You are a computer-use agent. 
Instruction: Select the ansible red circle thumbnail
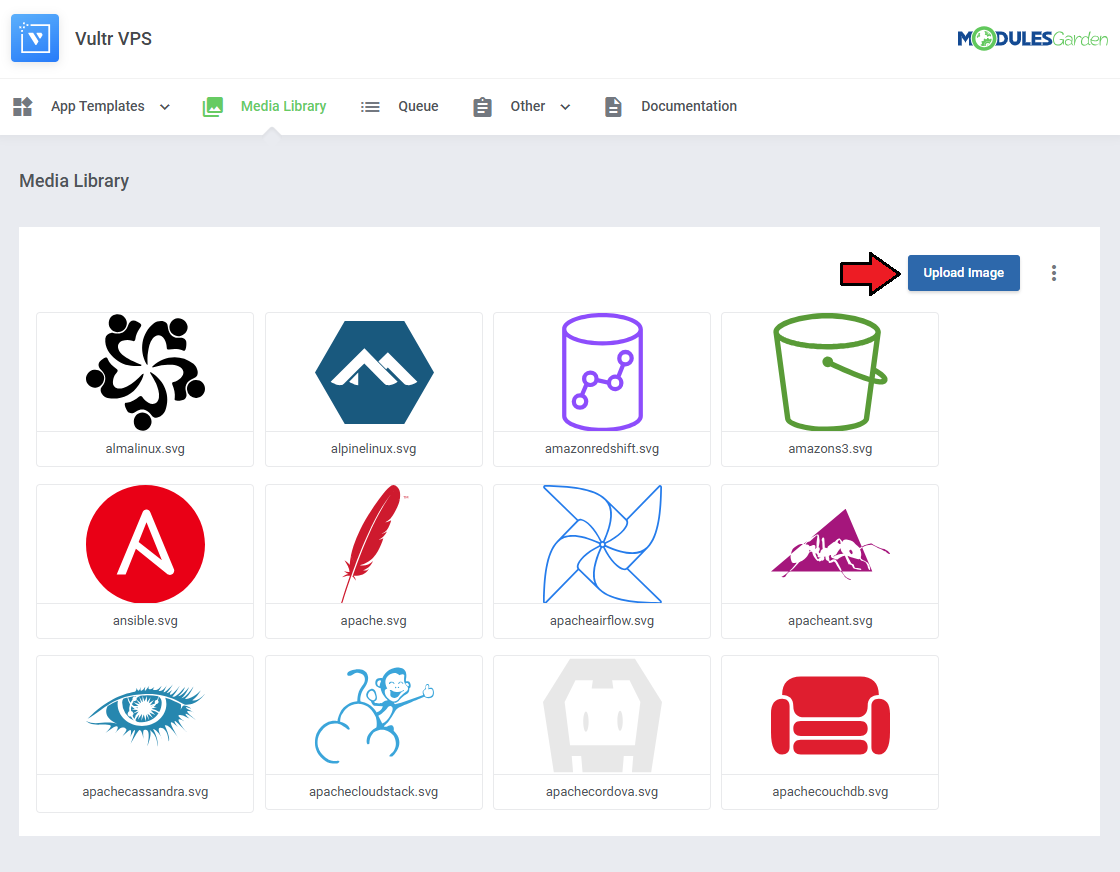[x=145, y=544]
